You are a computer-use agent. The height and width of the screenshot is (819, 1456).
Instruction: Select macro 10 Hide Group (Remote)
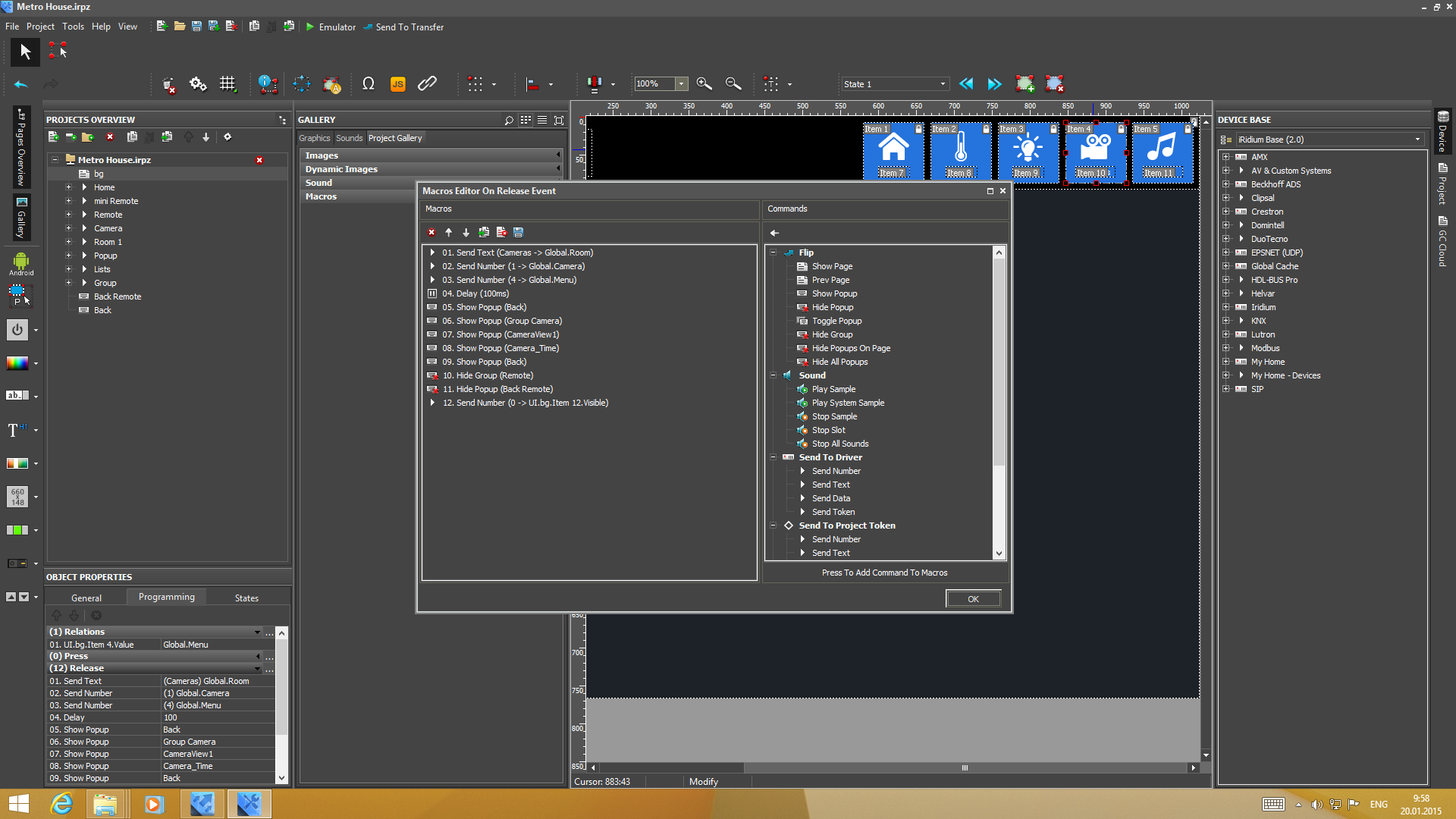(494, 375)
